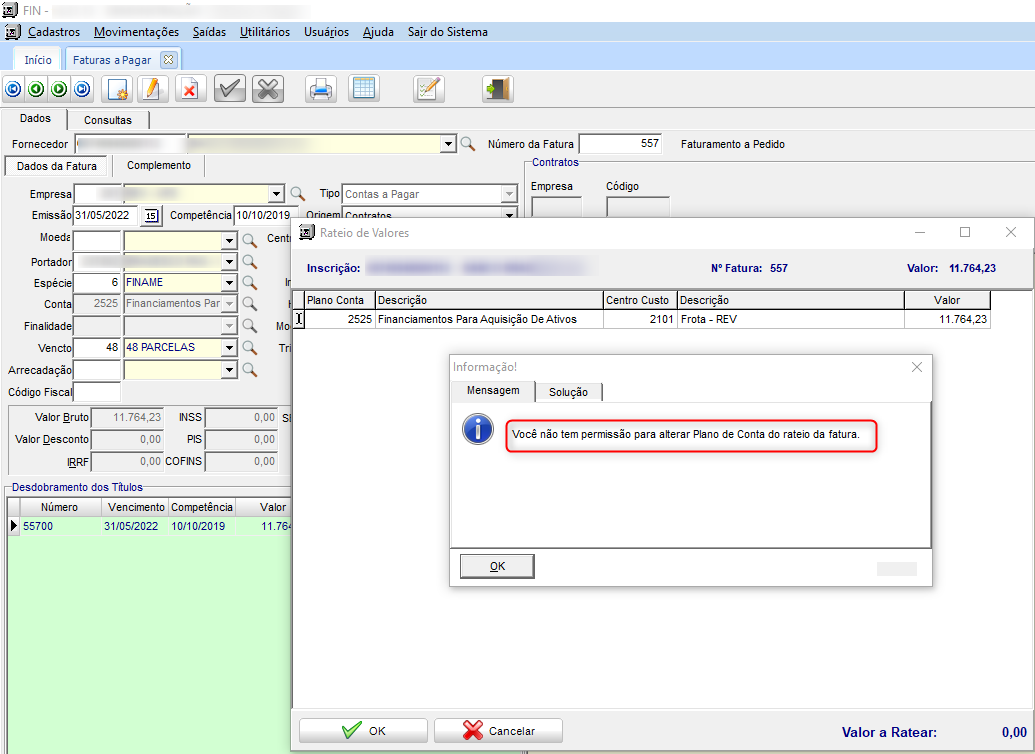Click Cancelar in Rateio de Valores window

click(498, 731)
